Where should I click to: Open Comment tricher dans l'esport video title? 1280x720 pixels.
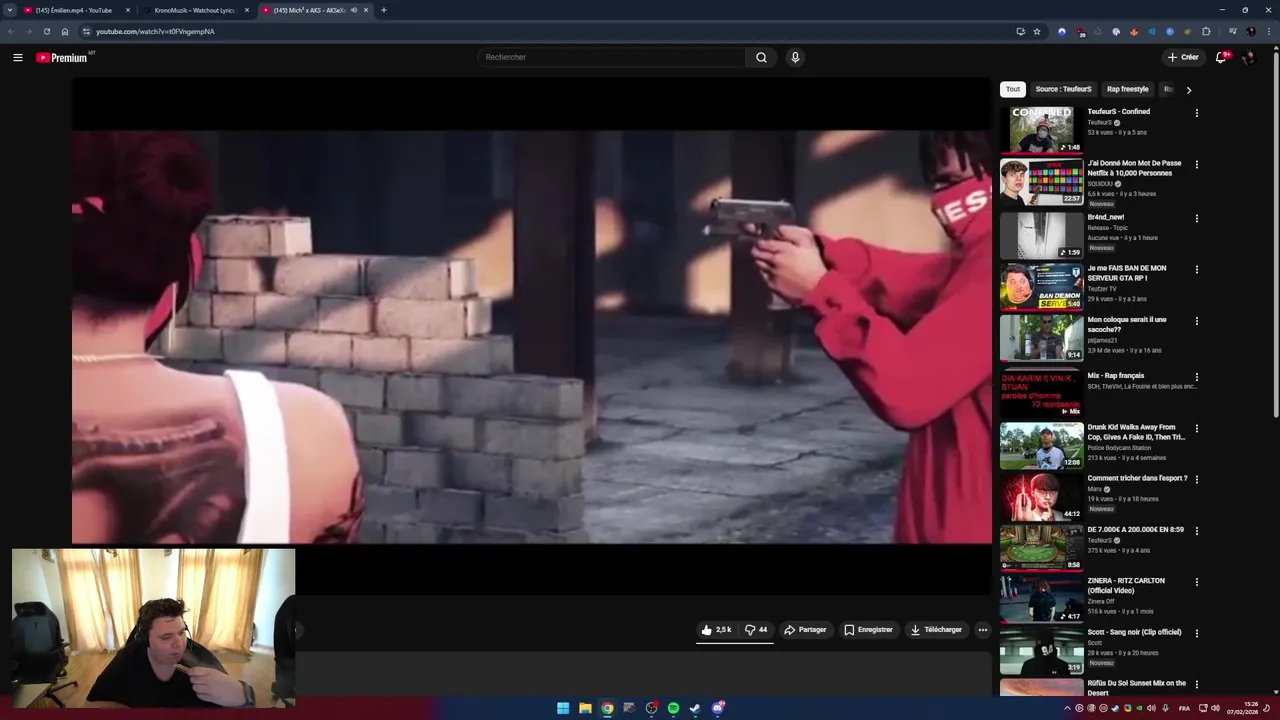1137,478
